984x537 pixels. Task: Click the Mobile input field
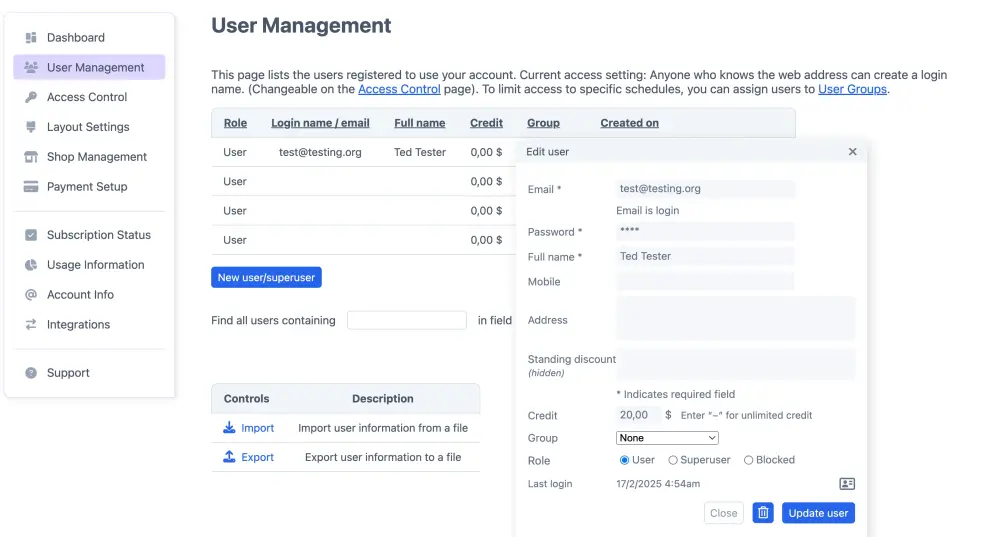[x=705, y=281]
